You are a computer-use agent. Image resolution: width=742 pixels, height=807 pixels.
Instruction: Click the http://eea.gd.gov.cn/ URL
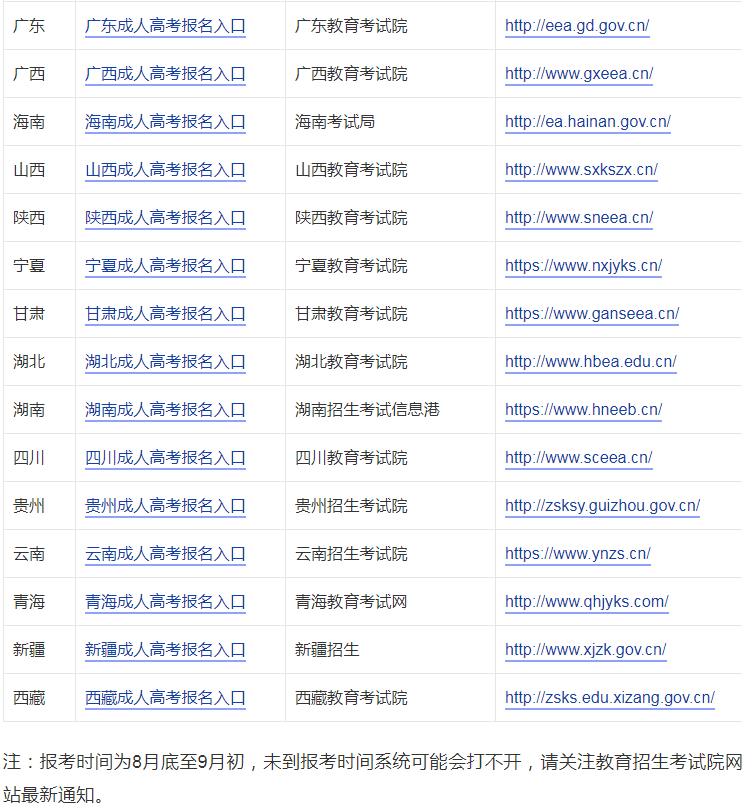coord(577,26)
